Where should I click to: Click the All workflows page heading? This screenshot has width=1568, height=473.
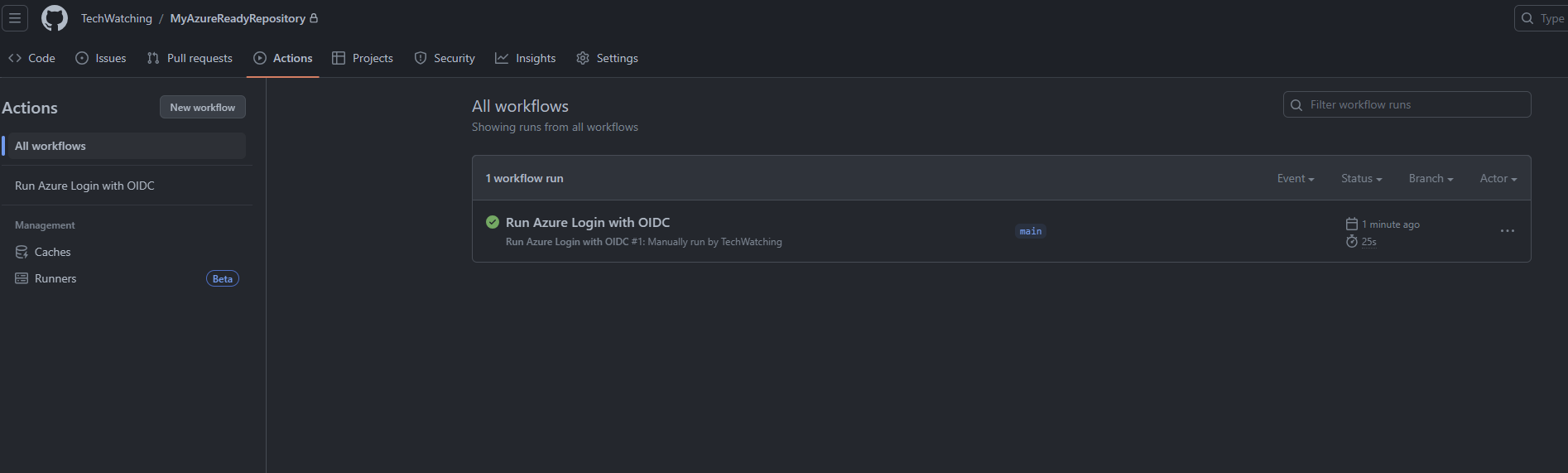520,106
